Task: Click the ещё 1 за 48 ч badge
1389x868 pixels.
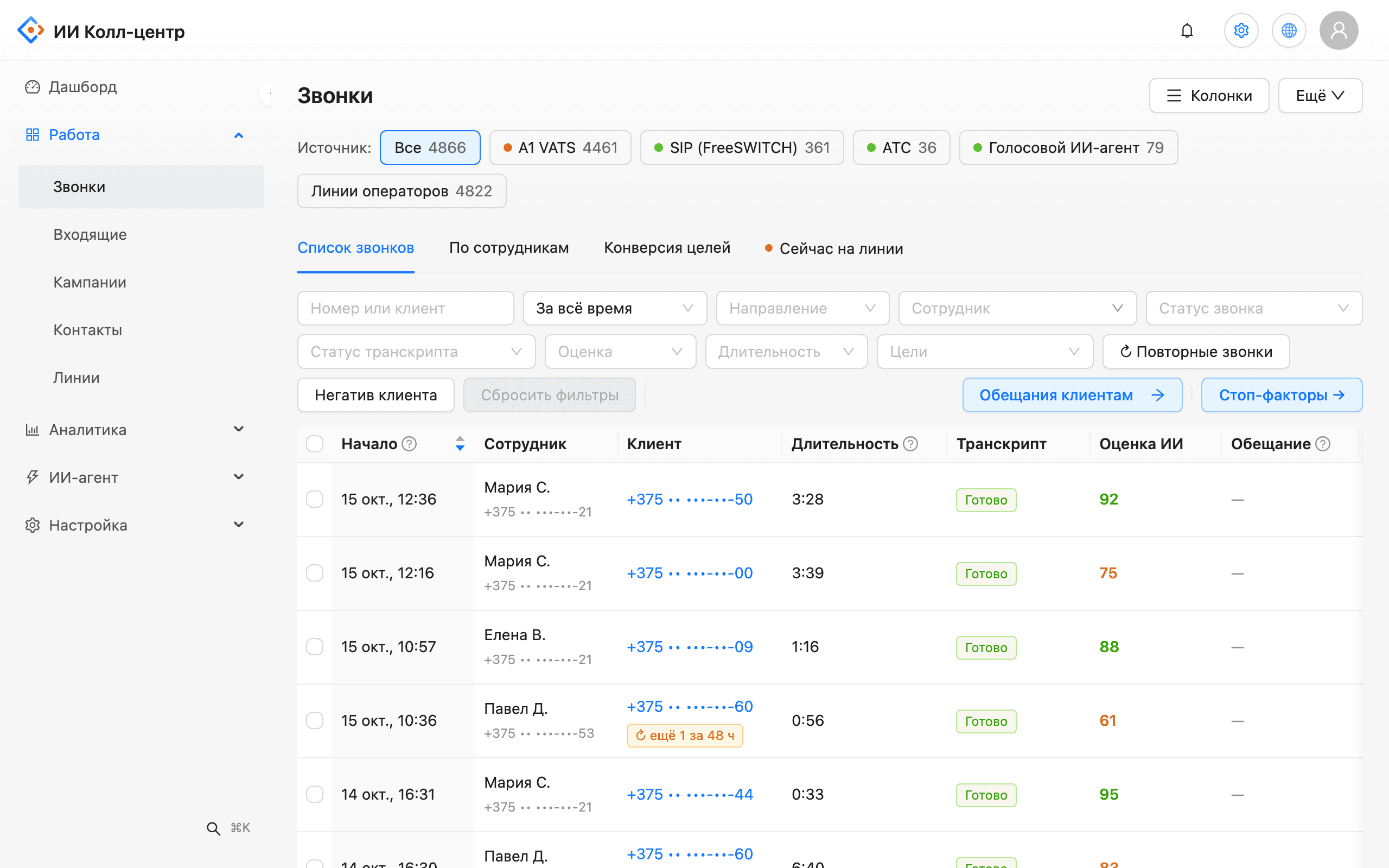Action: pos(685,736)
